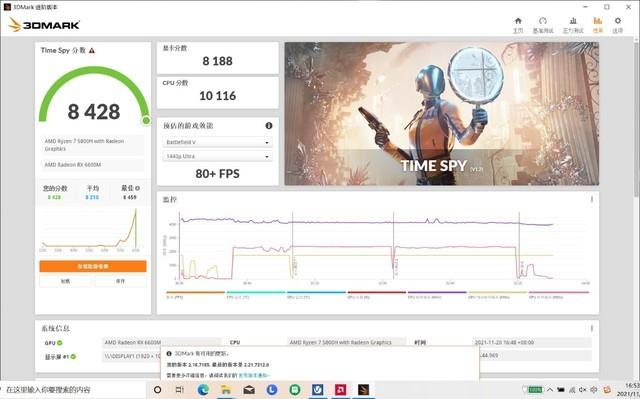Click the monitoring line graph
This screenshot has width=640, height=399.
pos(376,247)
